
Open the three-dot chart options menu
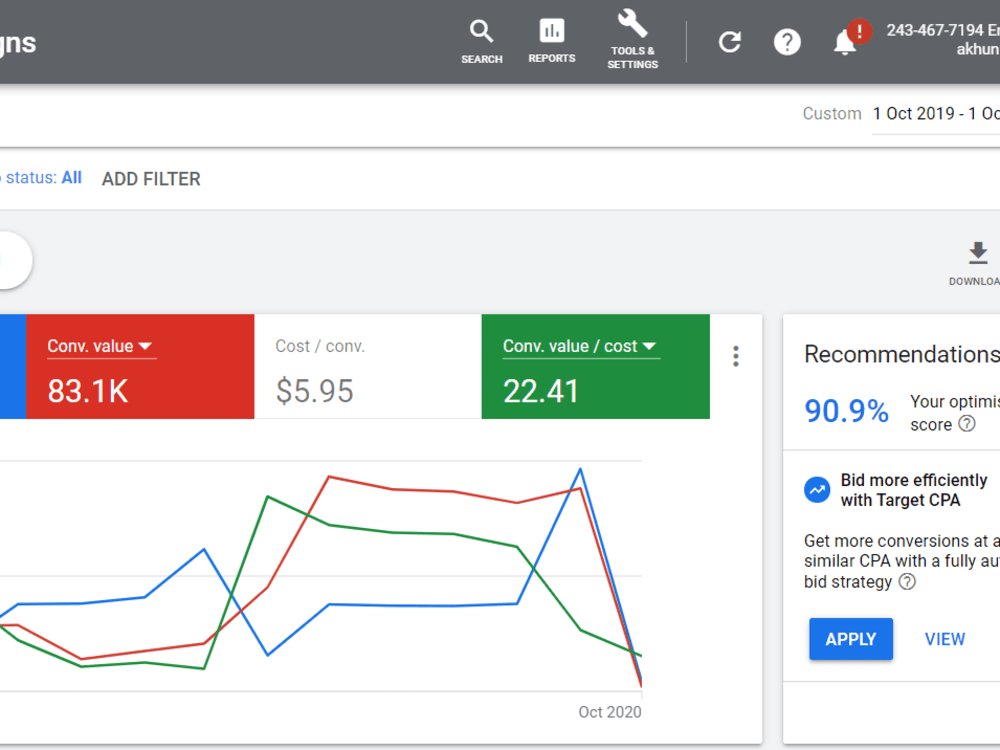[736, 356]
